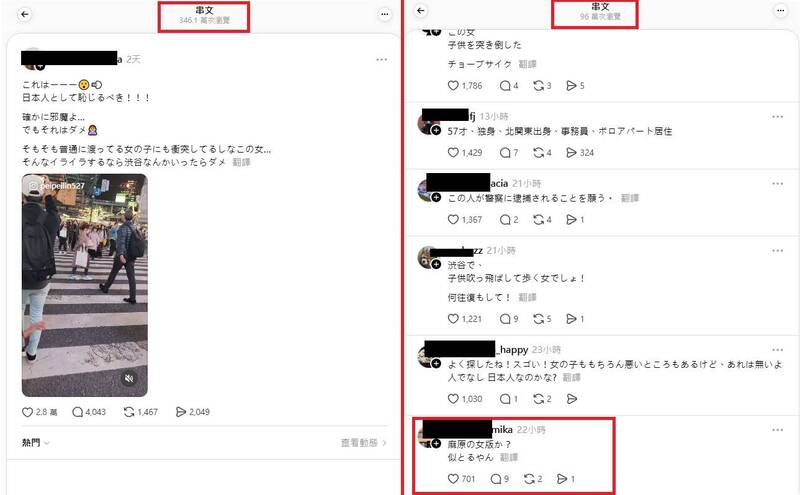Open more options menu in left thread header
This screenshot has width=800, height=495.
[x=385, y=14]
